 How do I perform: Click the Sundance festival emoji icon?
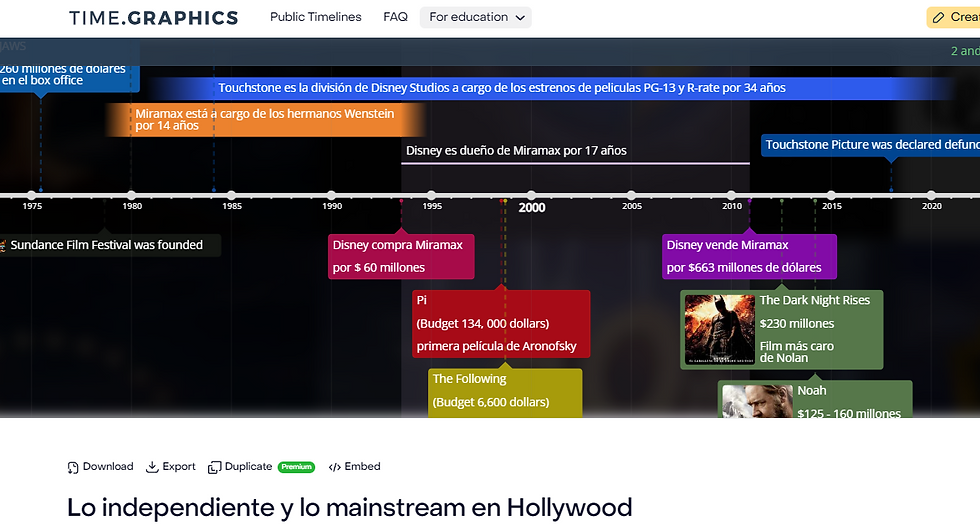pyautogui.click(x=2, y=245)
